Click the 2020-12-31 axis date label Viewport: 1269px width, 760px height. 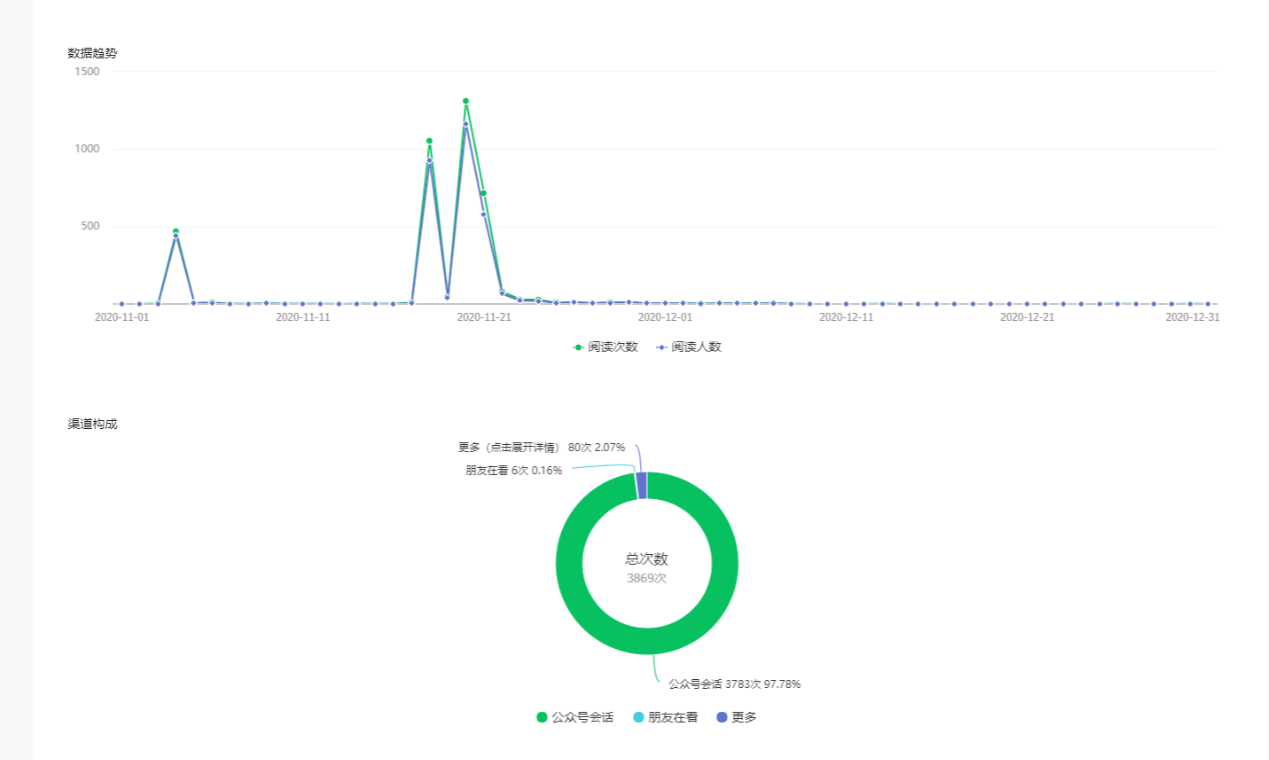click(1193, 317)
